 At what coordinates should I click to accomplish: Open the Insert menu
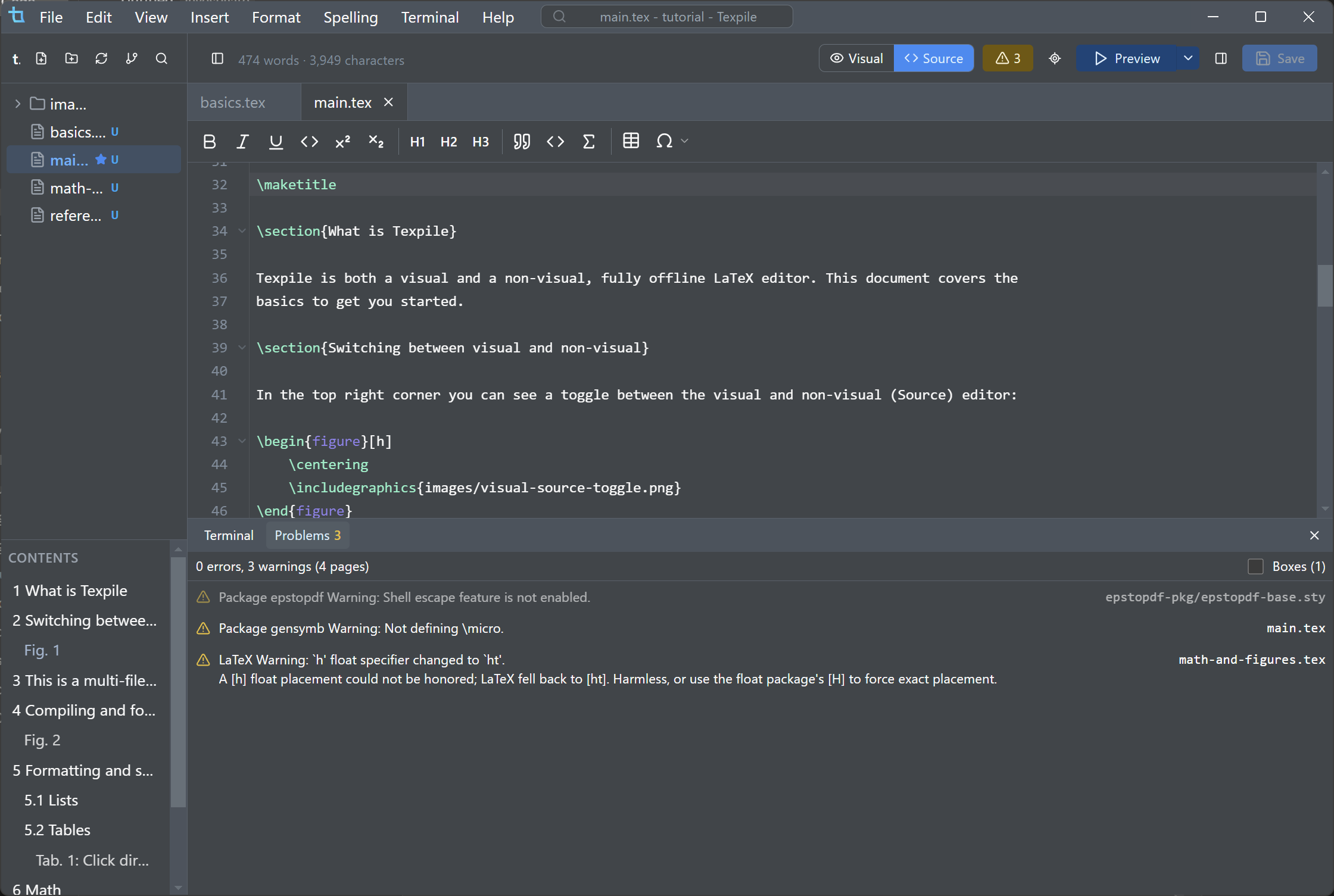[x=210, y=17]
